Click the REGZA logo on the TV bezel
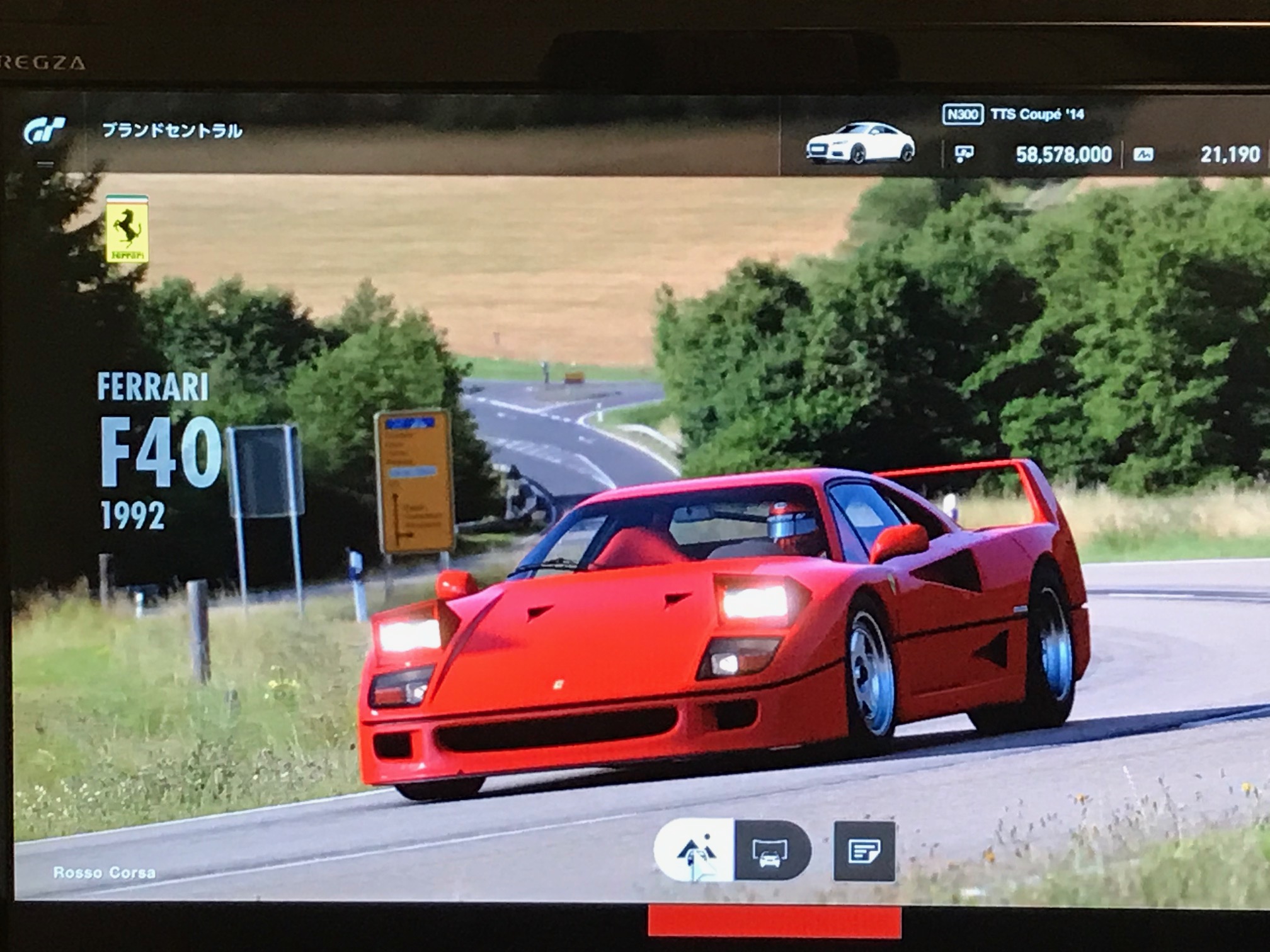The height and width of the screenshot is (952, 1270). pyautogui.click(x=43, y=62)
